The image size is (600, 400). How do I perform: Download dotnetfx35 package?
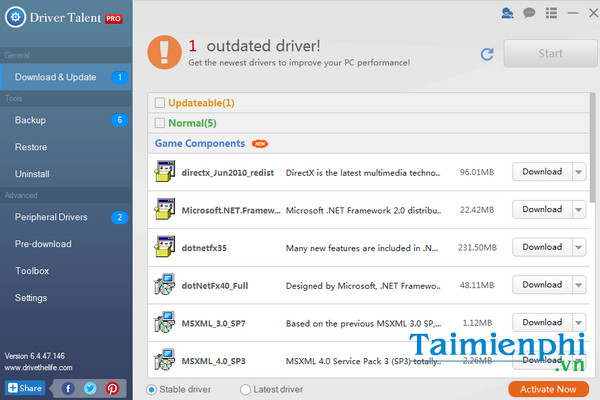click(542, 247)
